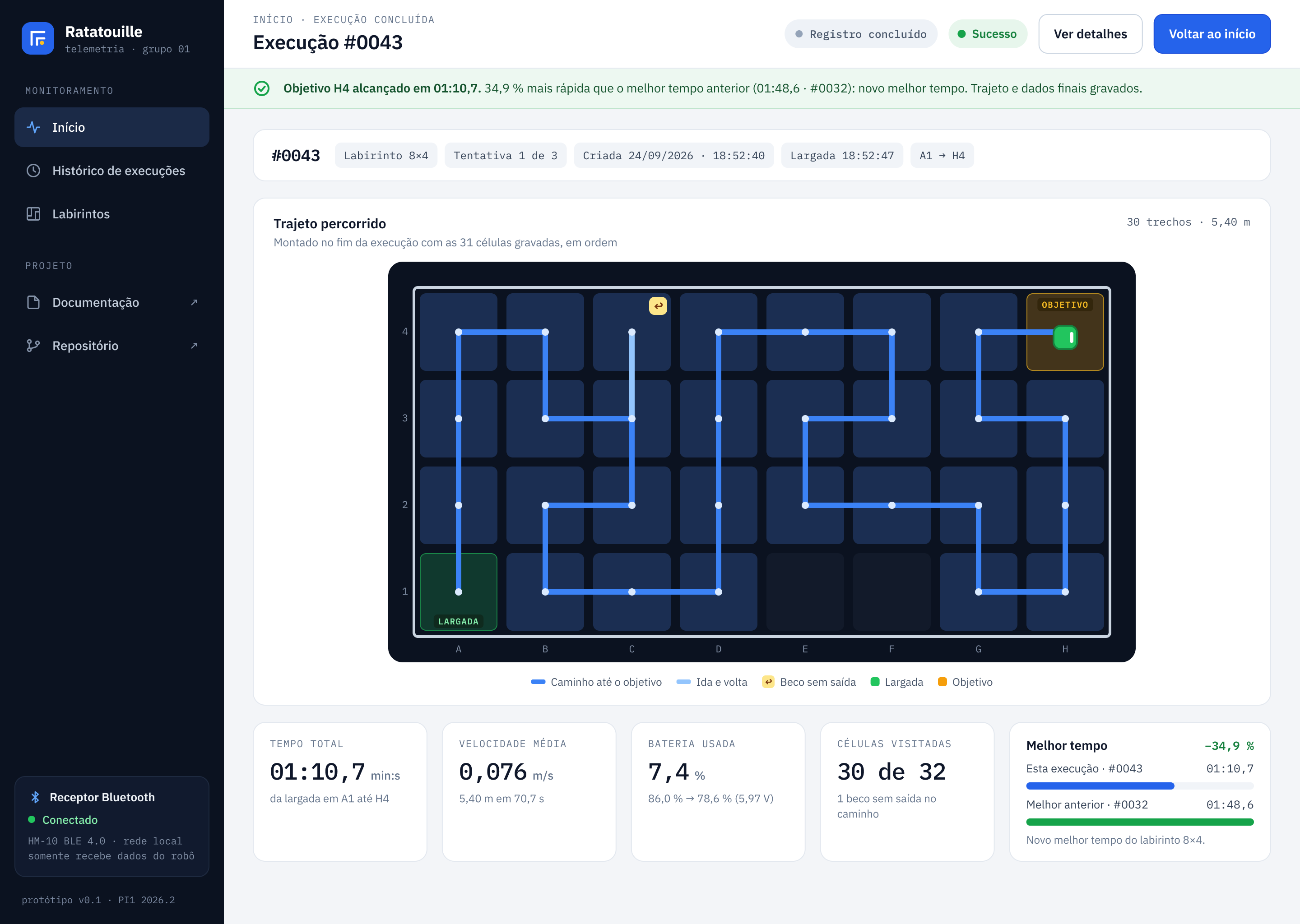
Task: Click the Ver detalhes button
Action: [x=1090, y=34]
